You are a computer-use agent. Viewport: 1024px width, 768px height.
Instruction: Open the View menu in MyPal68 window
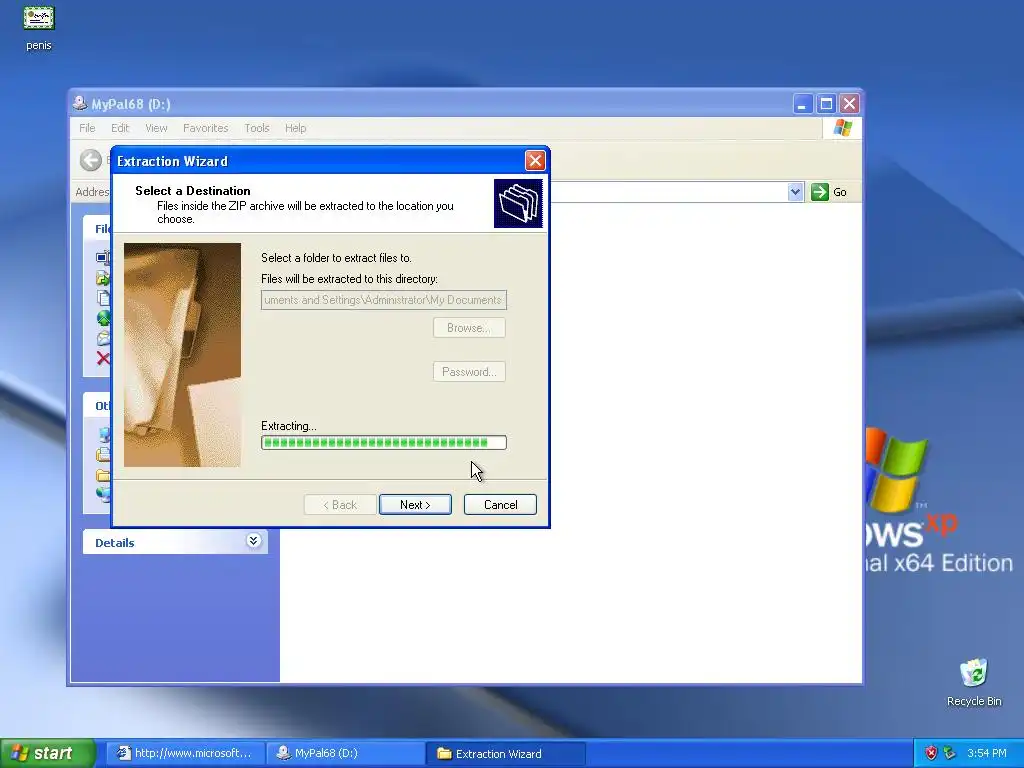[x=156, y=128]
